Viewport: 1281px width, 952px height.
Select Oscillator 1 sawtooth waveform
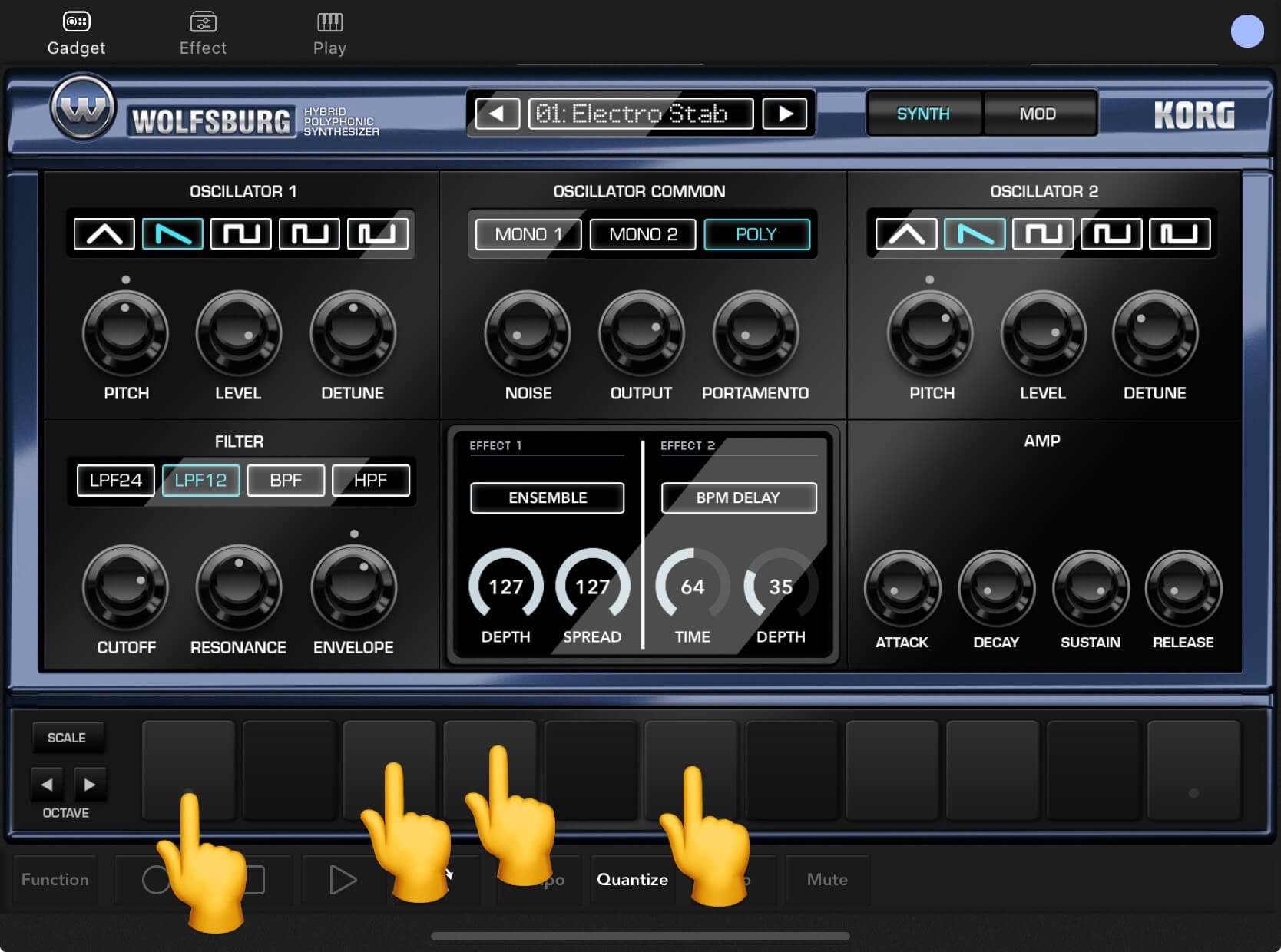(173, 233)
